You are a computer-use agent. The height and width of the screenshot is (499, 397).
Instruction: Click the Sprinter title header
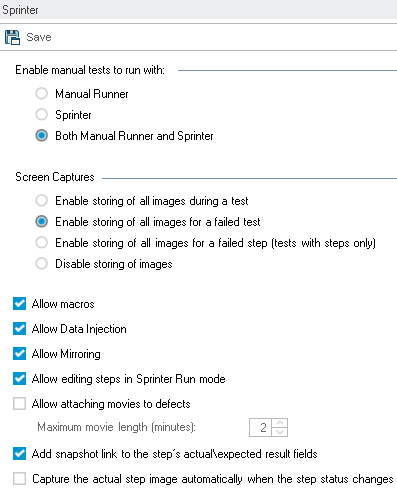coord(20,10)
